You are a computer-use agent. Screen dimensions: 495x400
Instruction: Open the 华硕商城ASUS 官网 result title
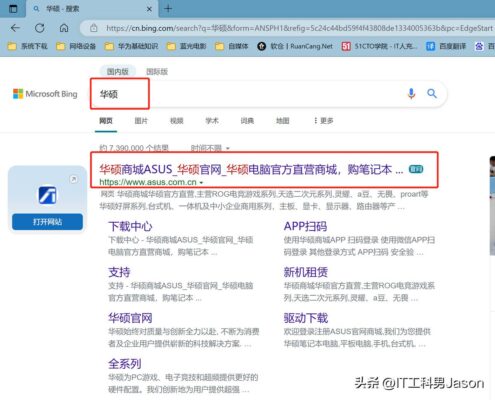(251, 170)
